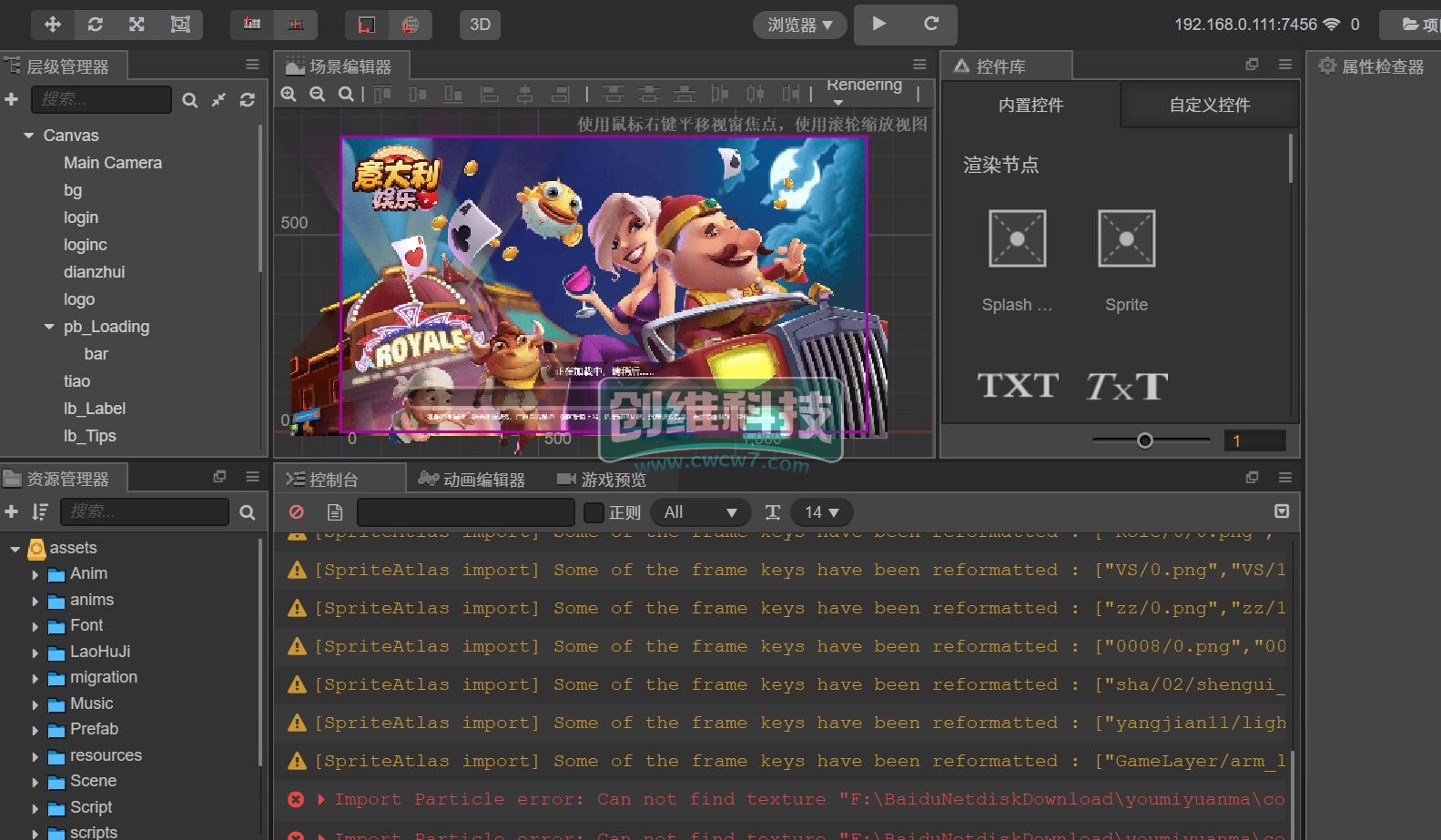The width and height of the screenshot is (1441, 840).
Task: Click the hierarchy search type icon
Action: tap(190, 100)
